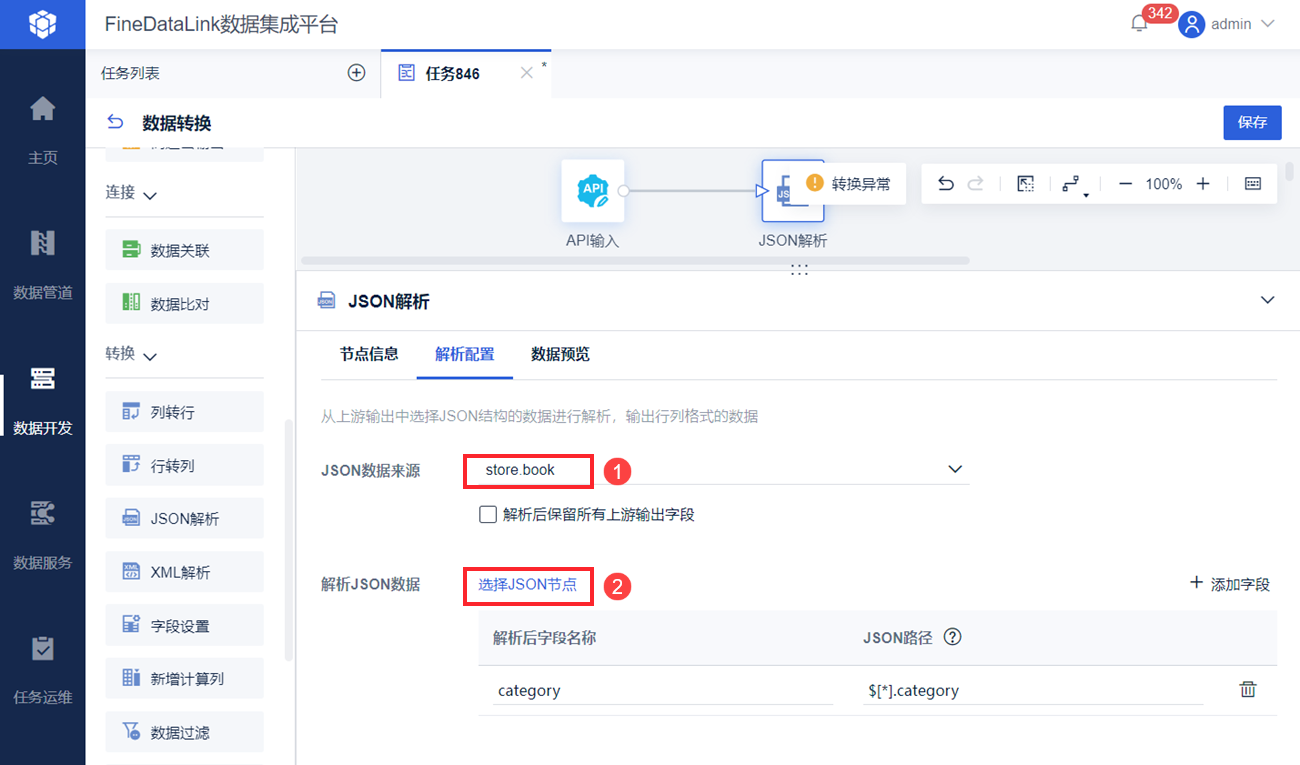Open the notification bell
This screenshot has height=765, width=1300.
[1139, 24]
